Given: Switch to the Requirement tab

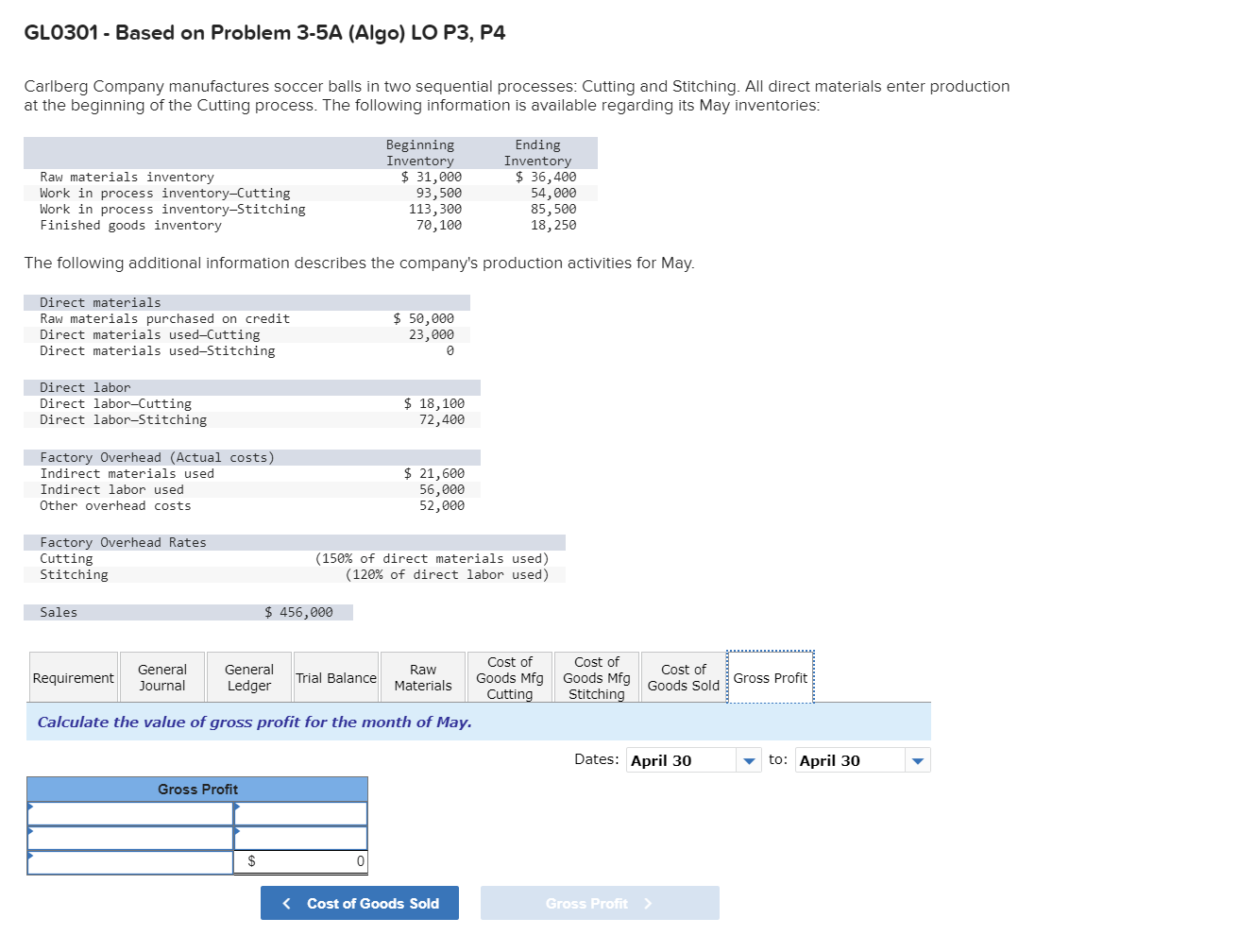Looking at the screenshot, I should (73, 676).
